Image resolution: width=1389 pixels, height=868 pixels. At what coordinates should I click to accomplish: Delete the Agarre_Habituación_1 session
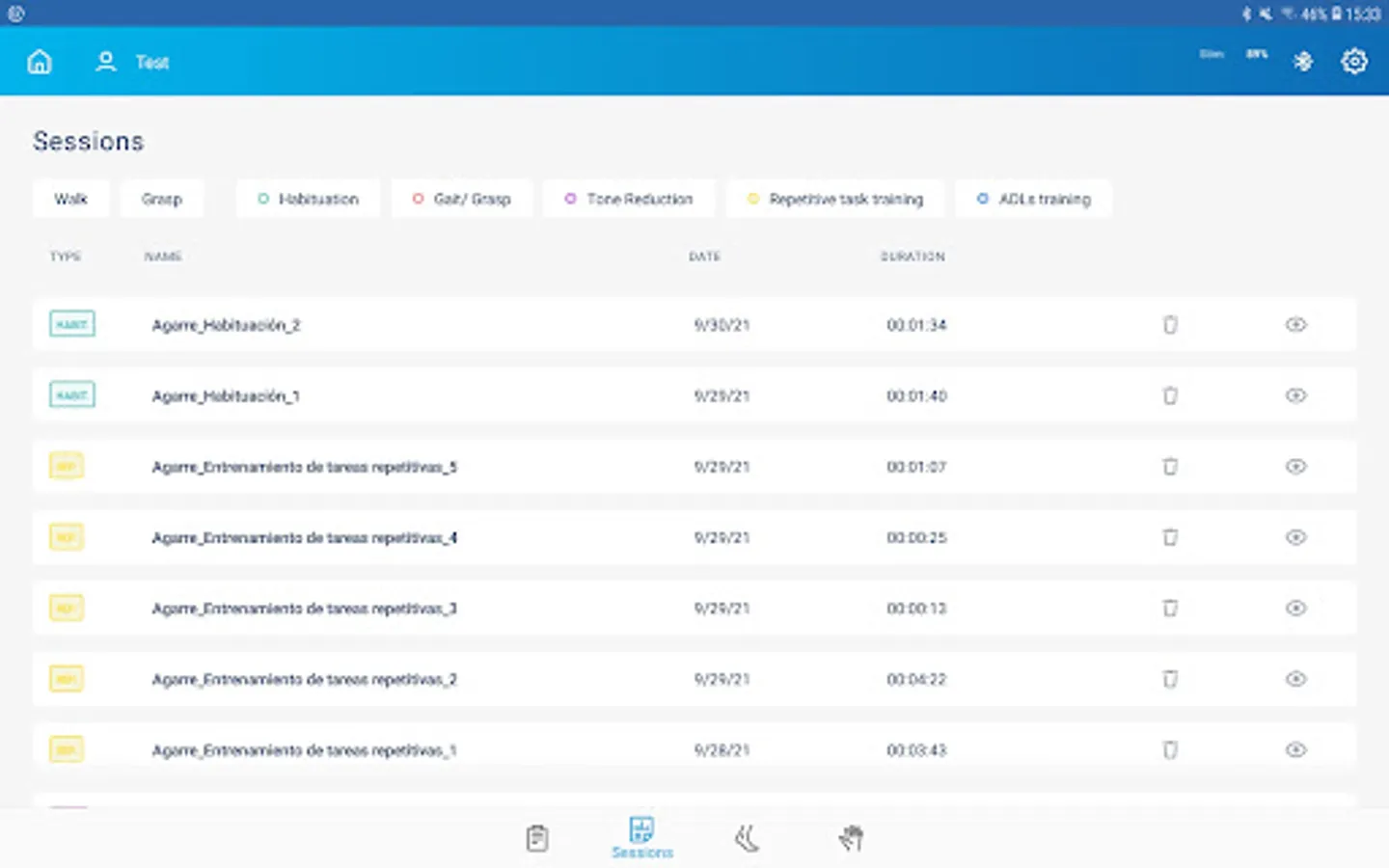(1170, 395)
